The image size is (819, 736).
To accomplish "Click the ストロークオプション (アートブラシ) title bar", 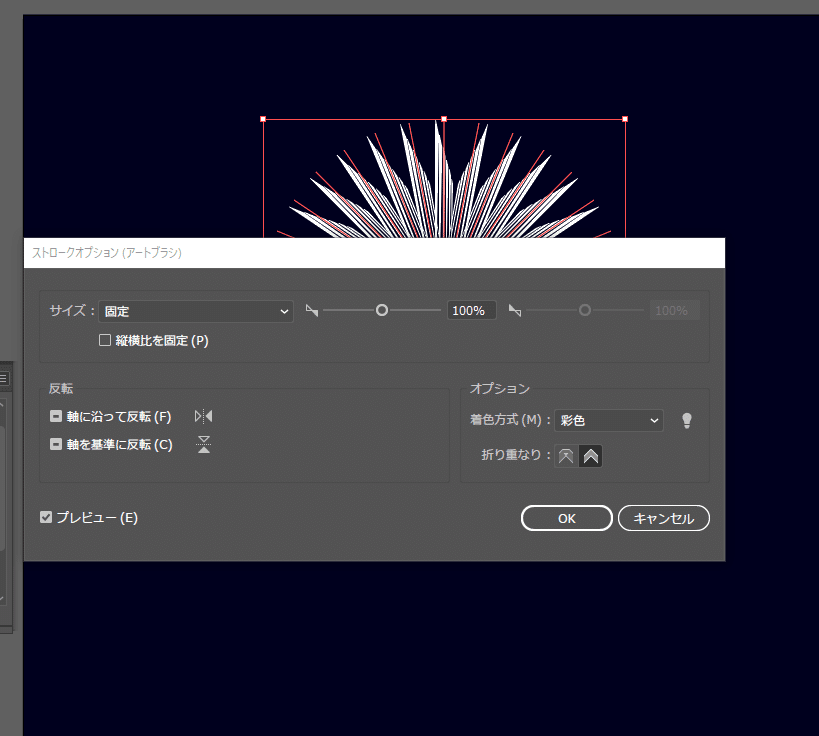I will [374, 253].
